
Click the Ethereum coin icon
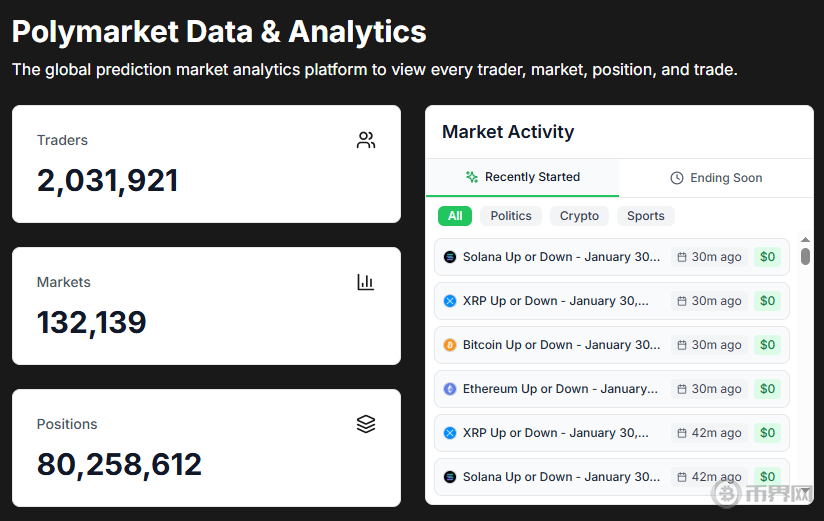tap(450, 389)
